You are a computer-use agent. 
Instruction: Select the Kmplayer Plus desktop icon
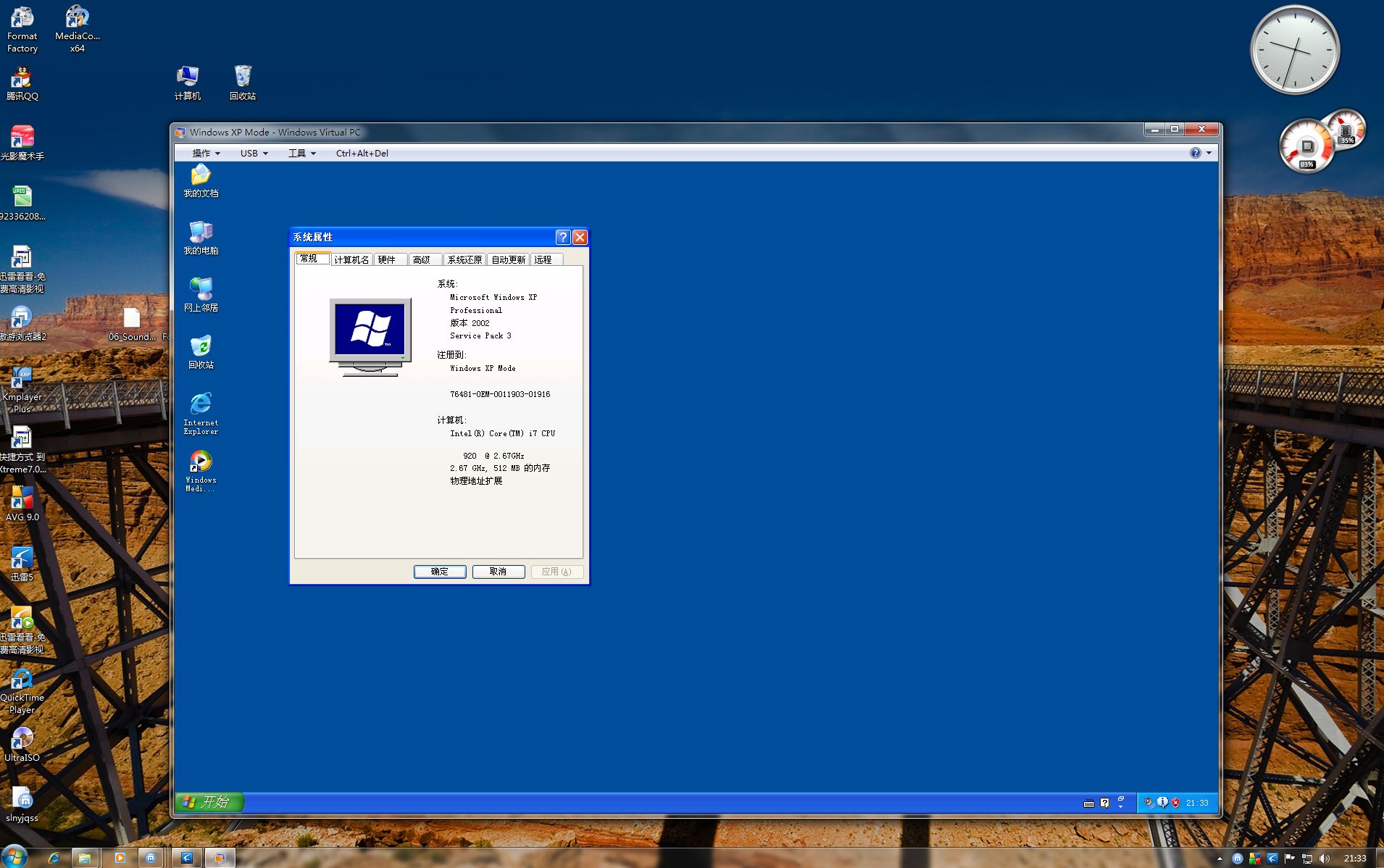point(22,391)
